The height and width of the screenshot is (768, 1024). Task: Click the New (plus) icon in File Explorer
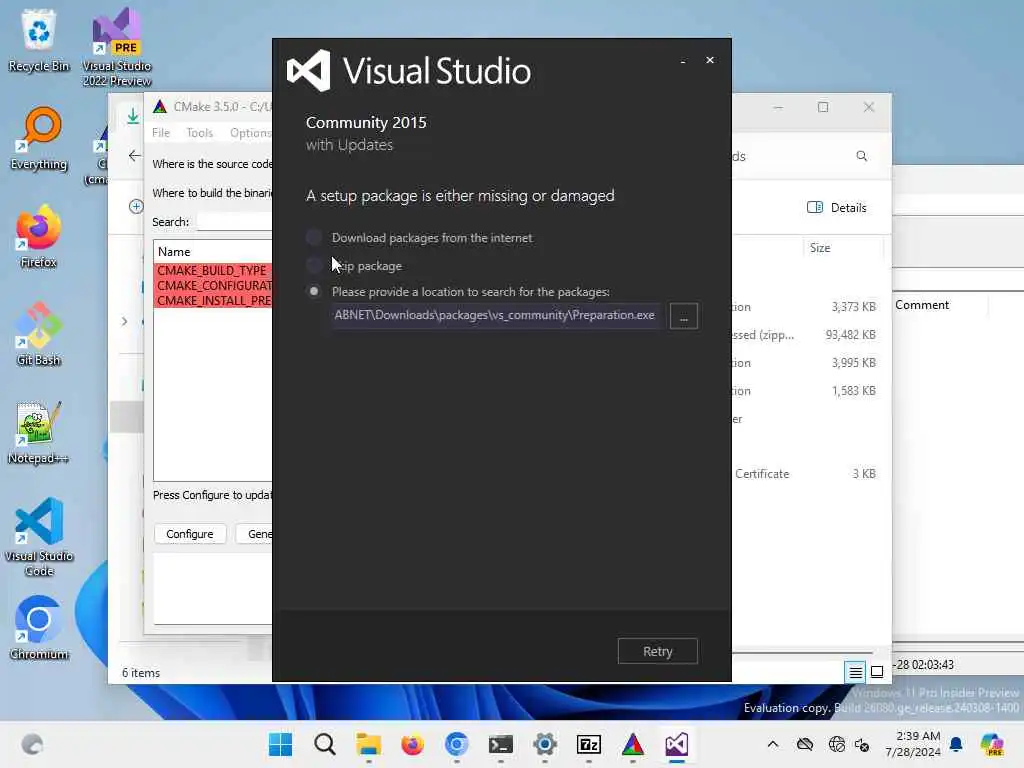click(136, 206)
